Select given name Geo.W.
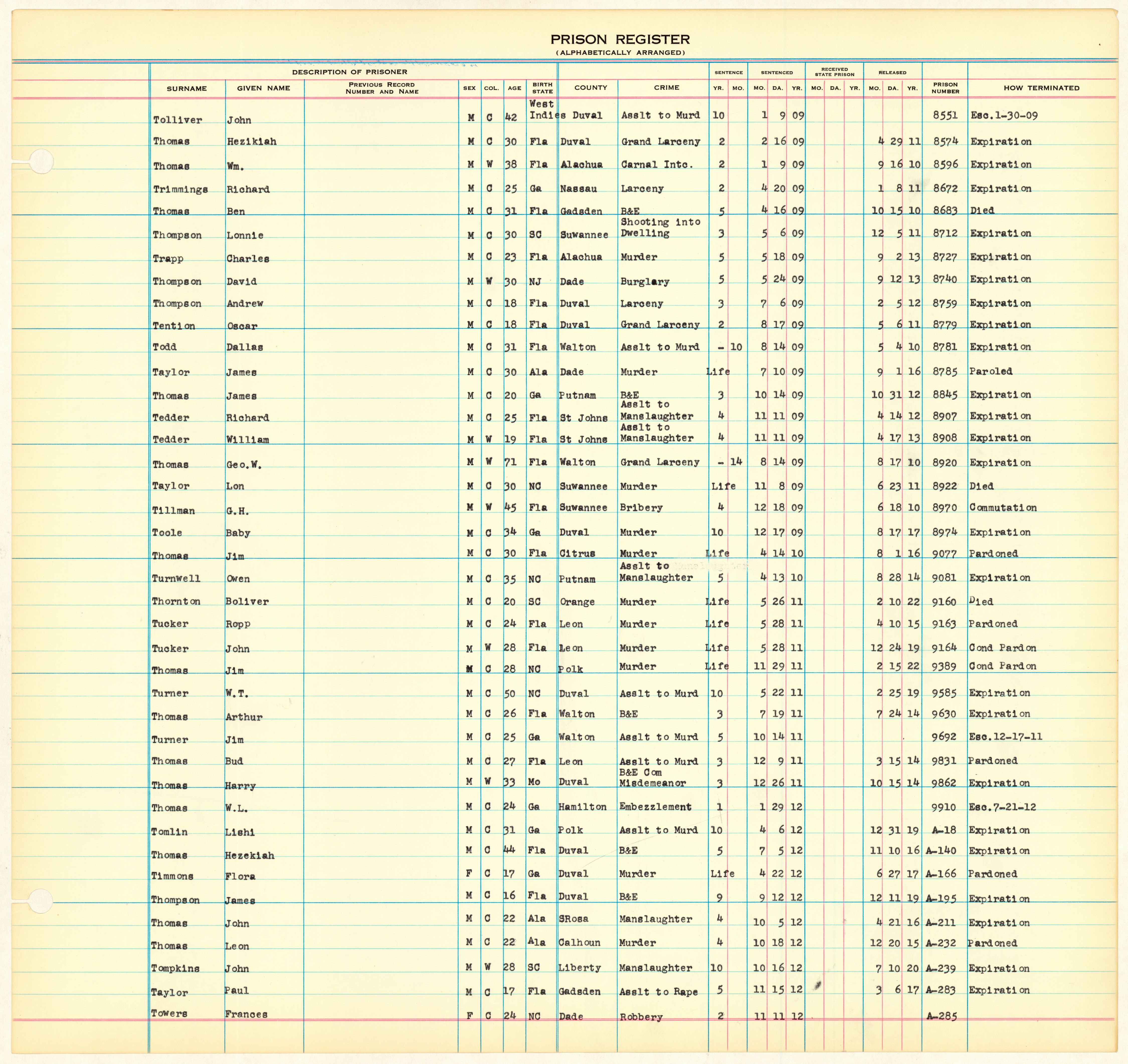The width and height of the screenshot is (1128, 1064). coord(244,465)
